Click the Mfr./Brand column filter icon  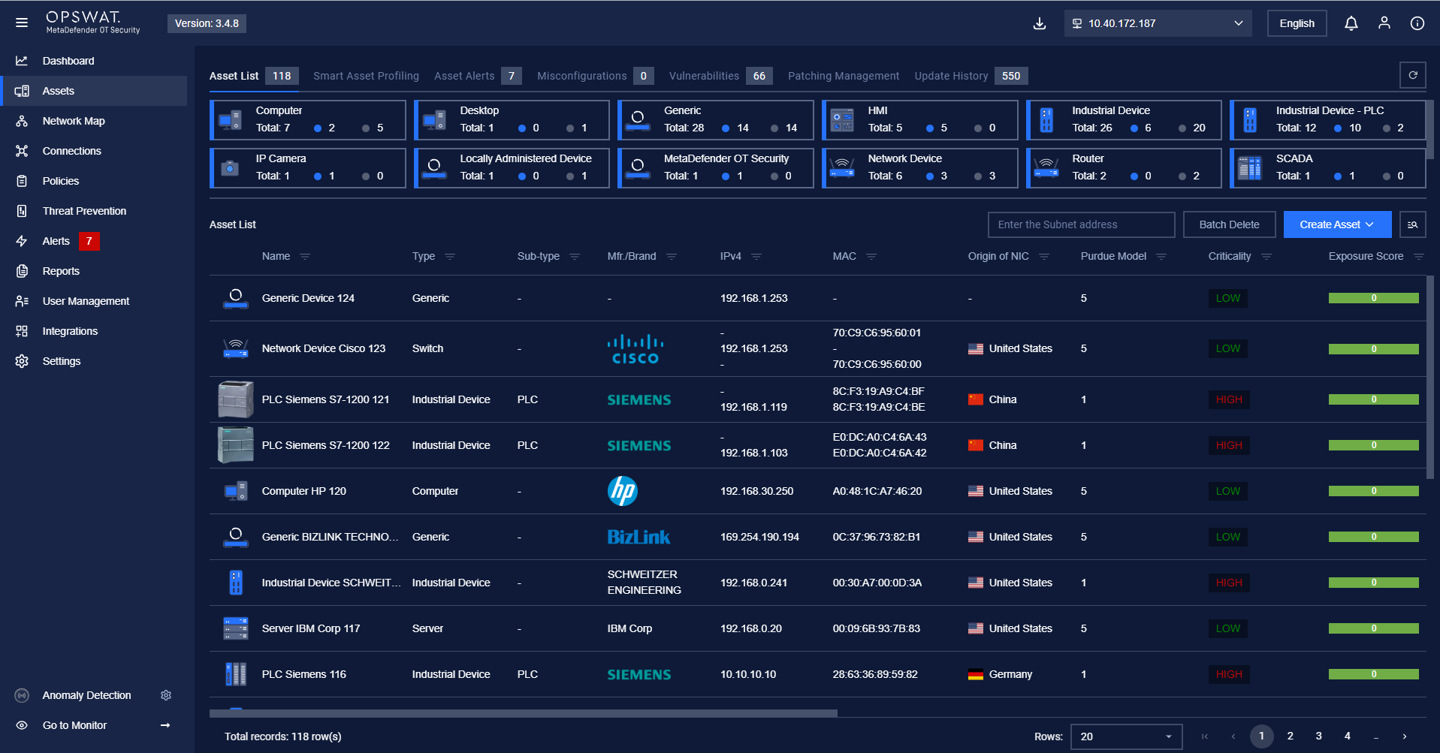[x=672, y=257]
